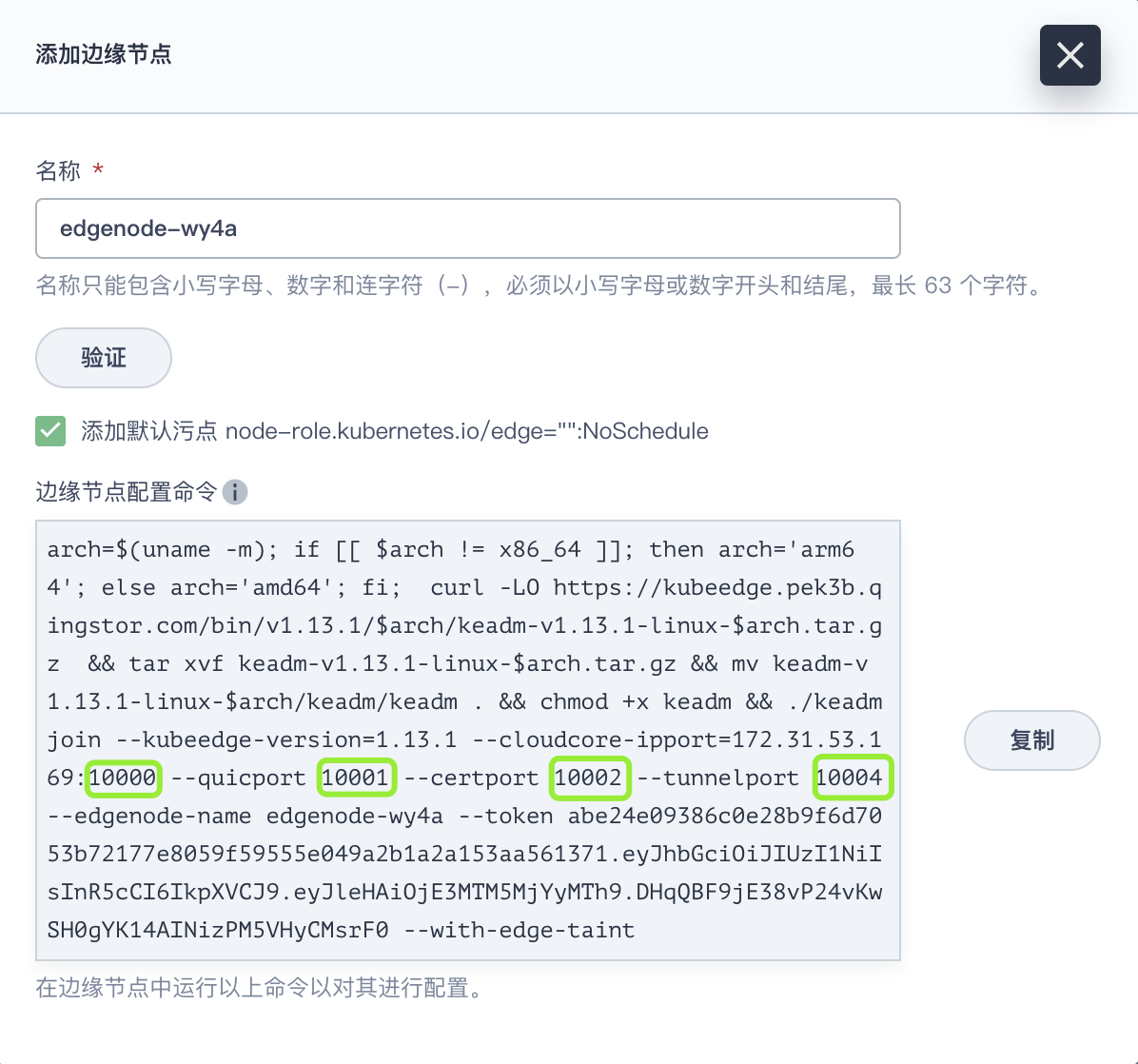Click the red required asterisk by 名称

pos(98,171)
